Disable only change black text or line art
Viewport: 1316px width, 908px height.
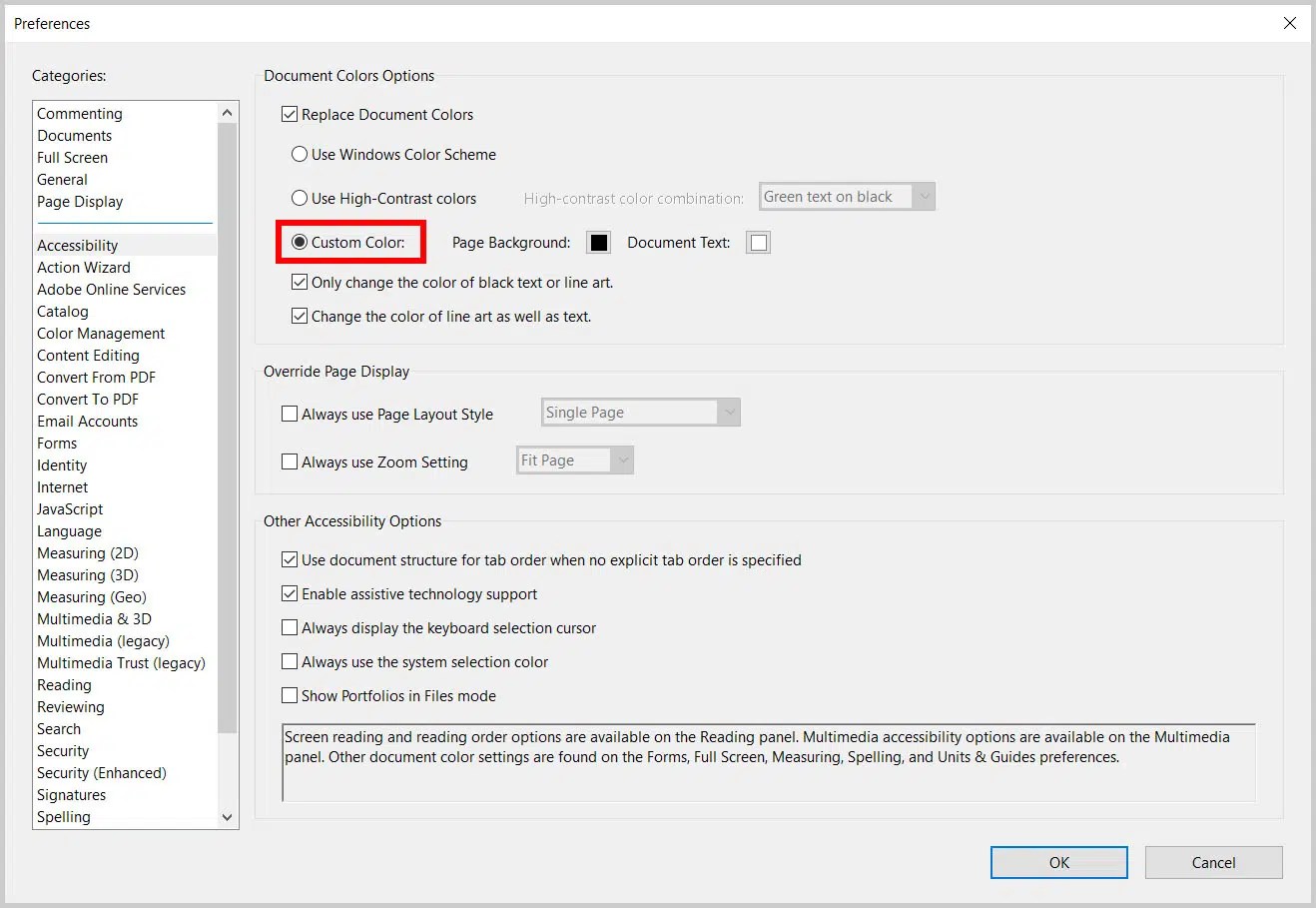coord(300,282)
